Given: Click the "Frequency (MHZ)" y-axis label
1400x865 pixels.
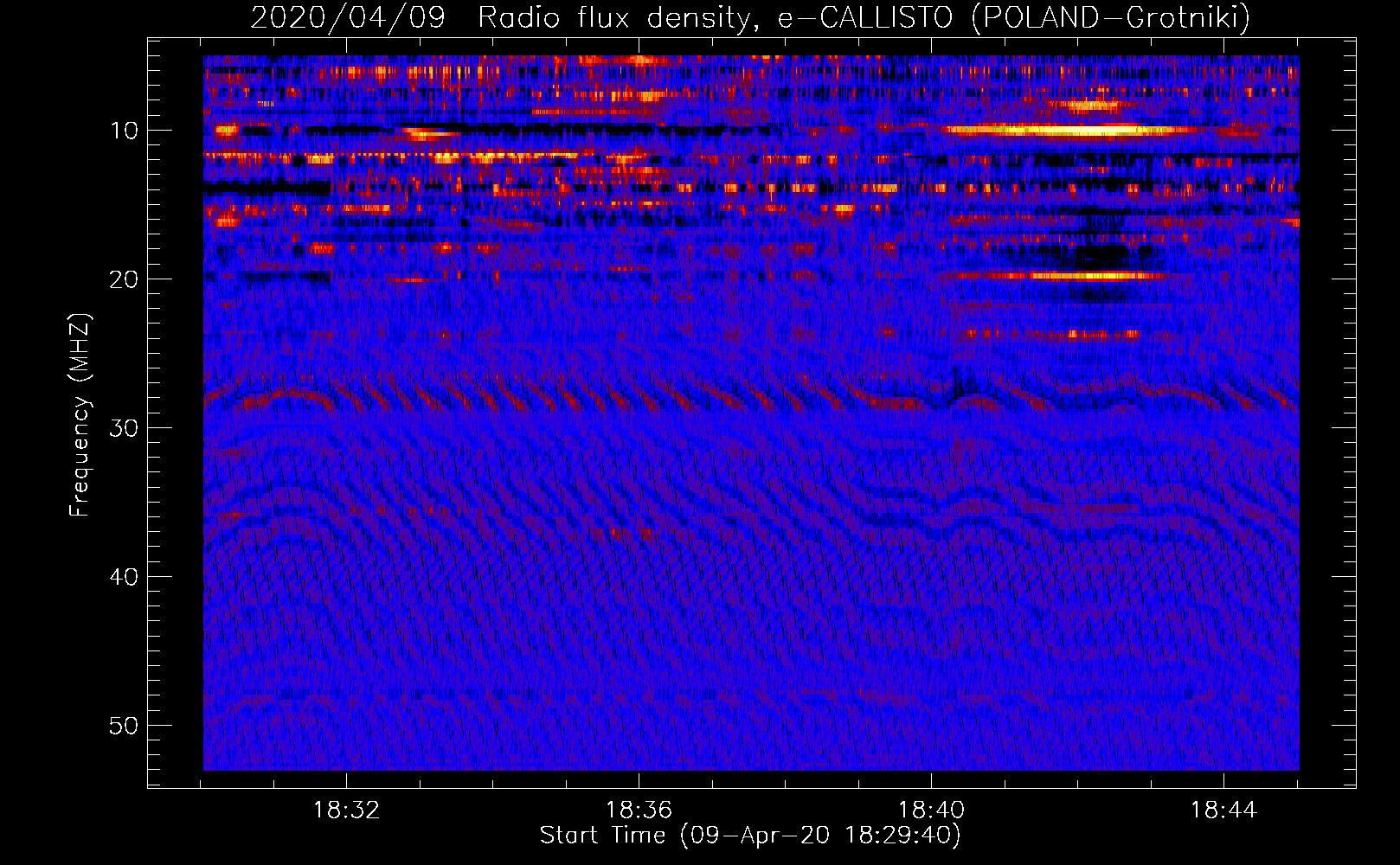Looking at the screenshot, I should [x=79, y=415].
